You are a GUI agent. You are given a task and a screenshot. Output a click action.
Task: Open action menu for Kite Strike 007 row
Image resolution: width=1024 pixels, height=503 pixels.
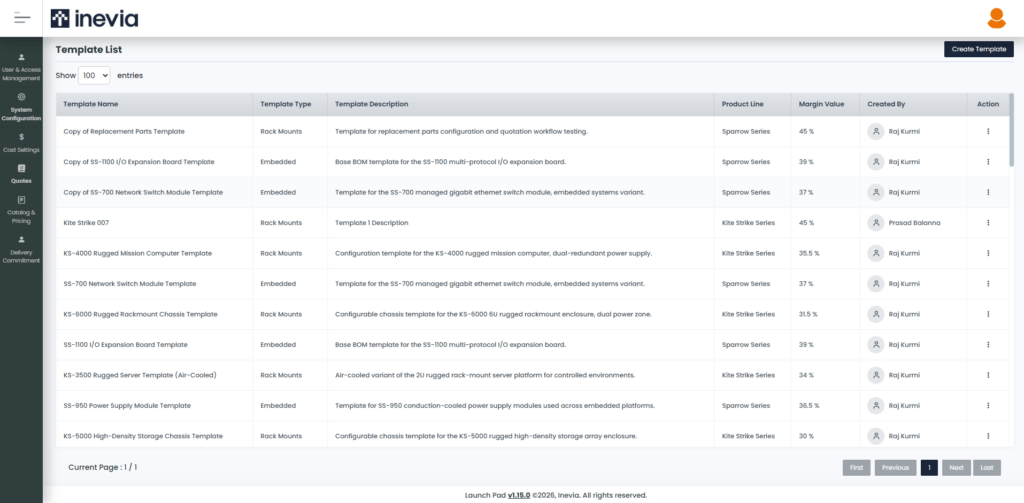point(988,223)
